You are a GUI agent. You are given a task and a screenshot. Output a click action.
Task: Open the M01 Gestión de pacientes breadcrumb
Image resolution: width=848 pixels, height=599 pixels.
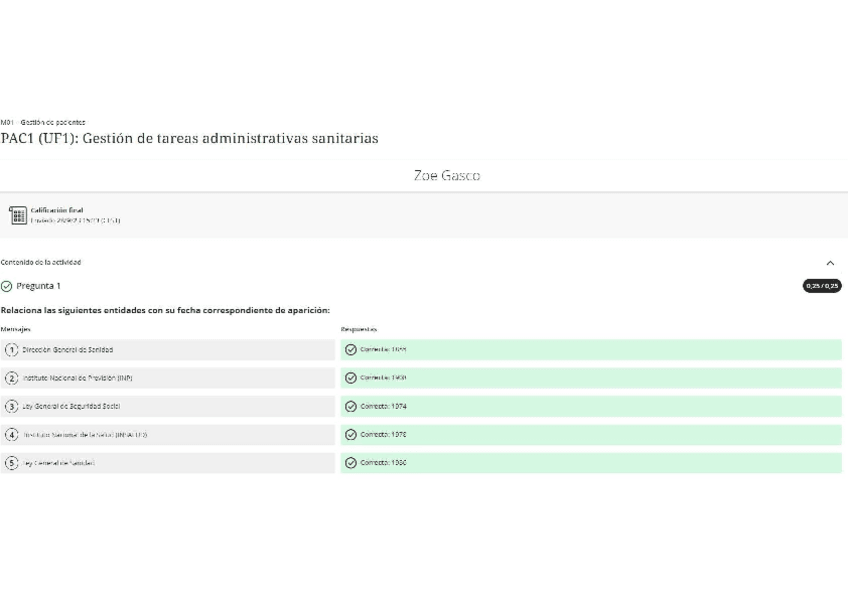pos(43,122)
